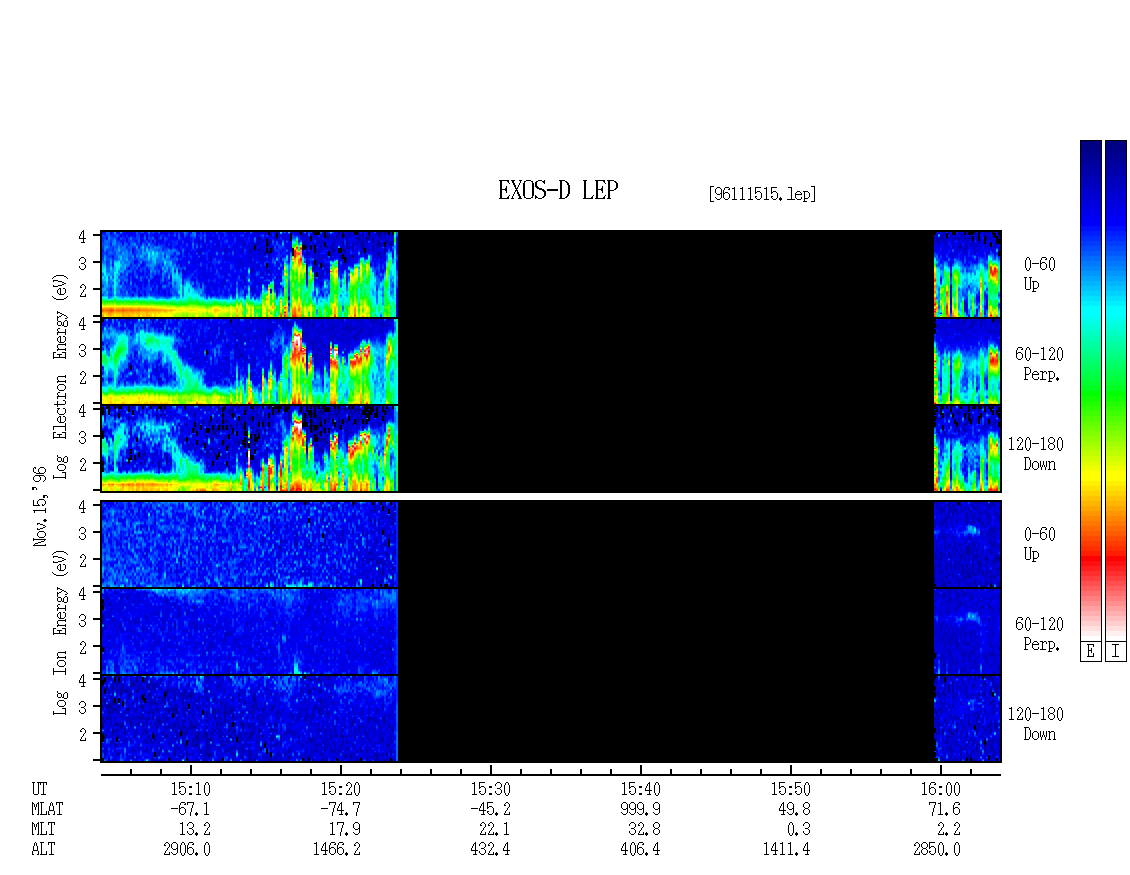Click the MLAT value -45.2
Viewport: 1130px width, 875px height.
coord(490,809)
